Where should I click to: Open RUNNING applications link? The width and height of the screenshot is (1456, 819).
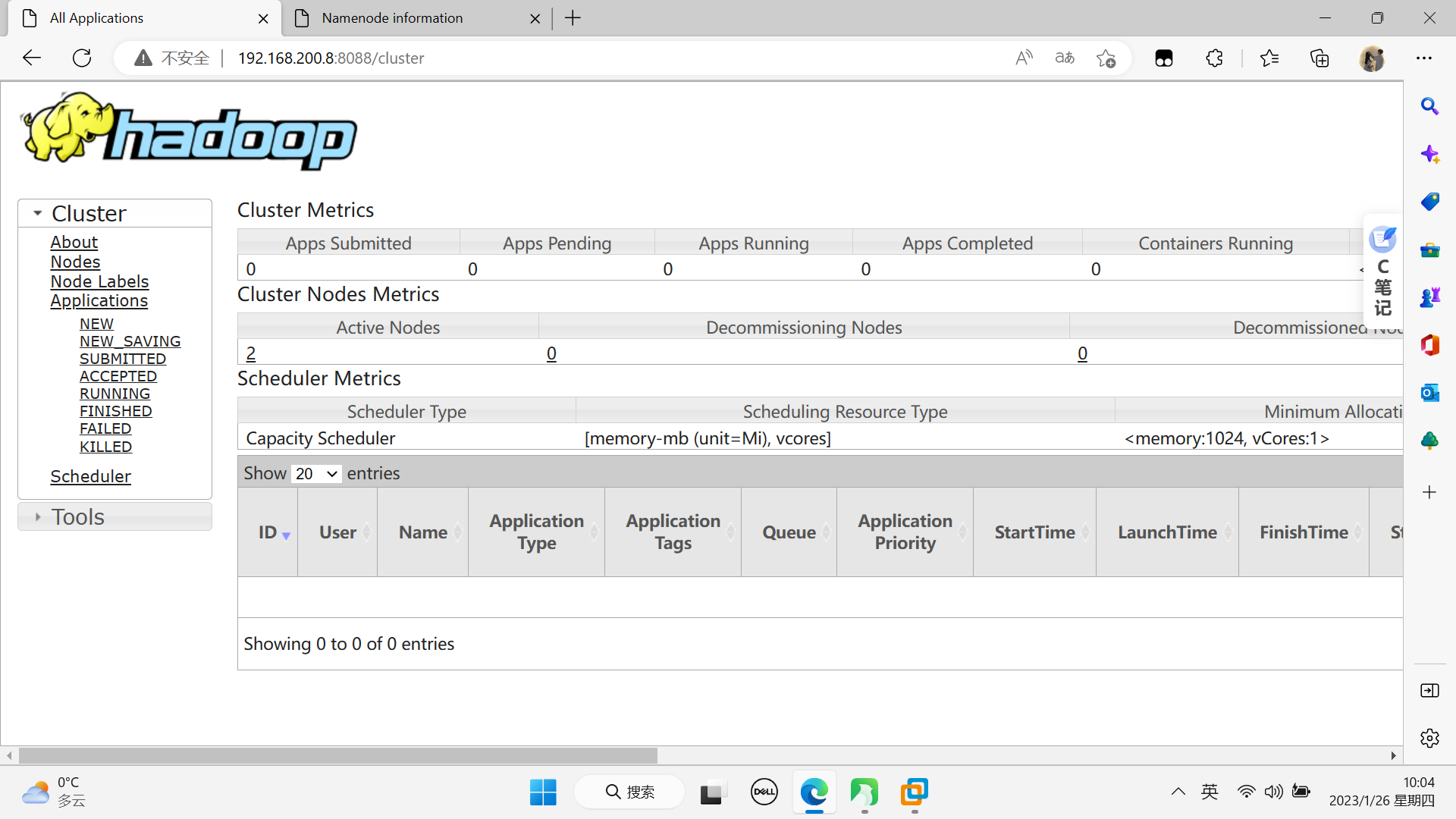tap(115, 394)
